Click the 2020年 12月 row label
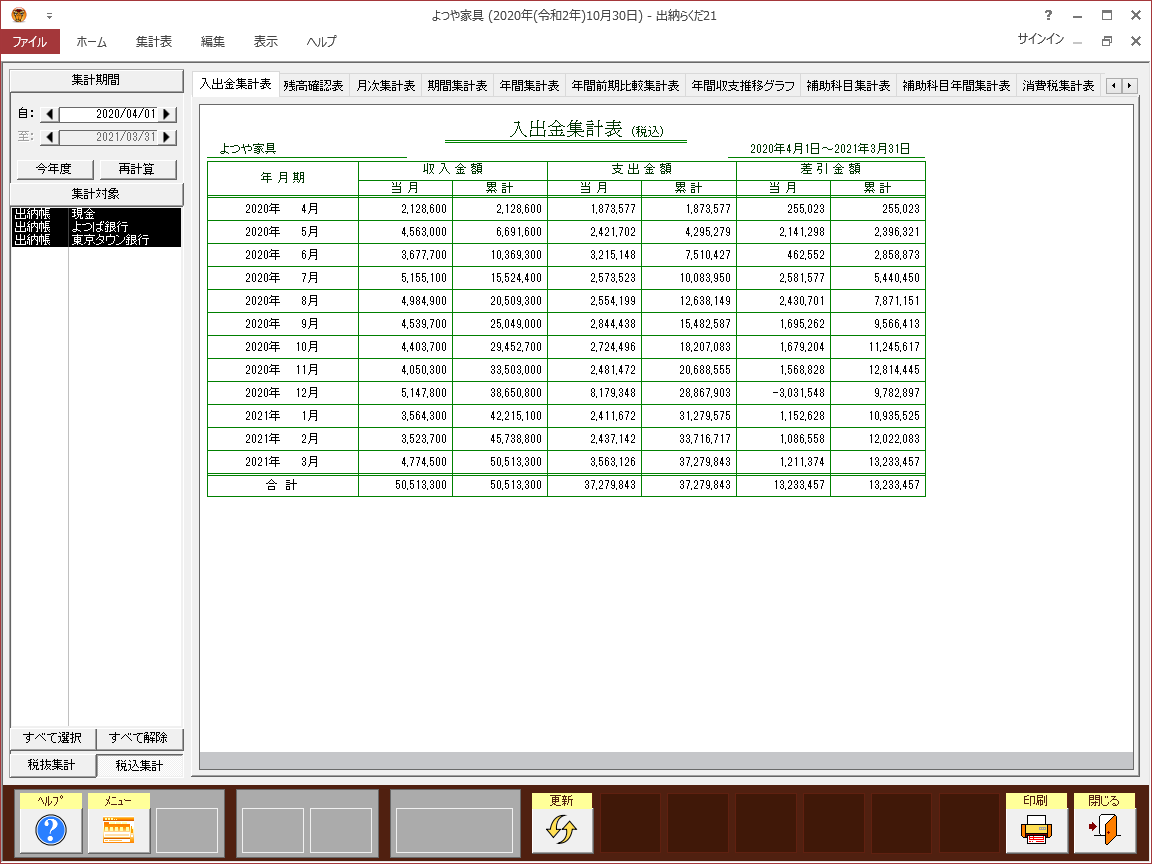 (282, 393)
